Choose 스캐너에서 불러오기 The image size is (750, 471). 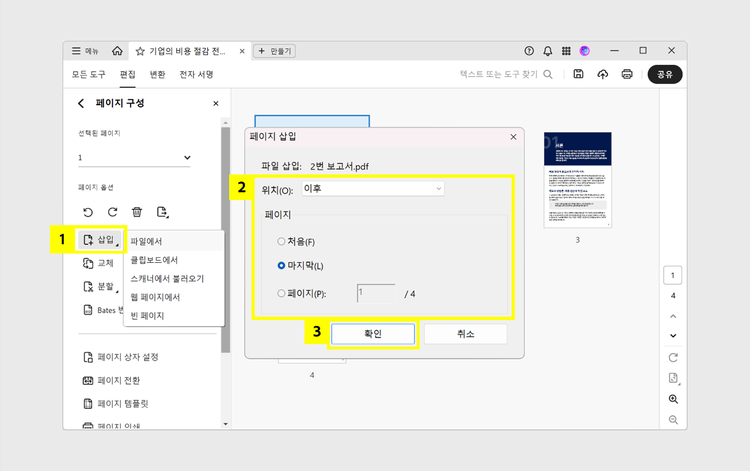tap(174, 279)
